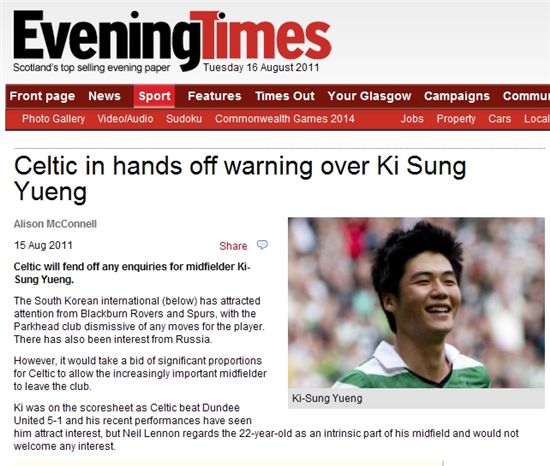Click the Ki-Sung Yueng article photo
550x466 pixels.
[416, 303]
